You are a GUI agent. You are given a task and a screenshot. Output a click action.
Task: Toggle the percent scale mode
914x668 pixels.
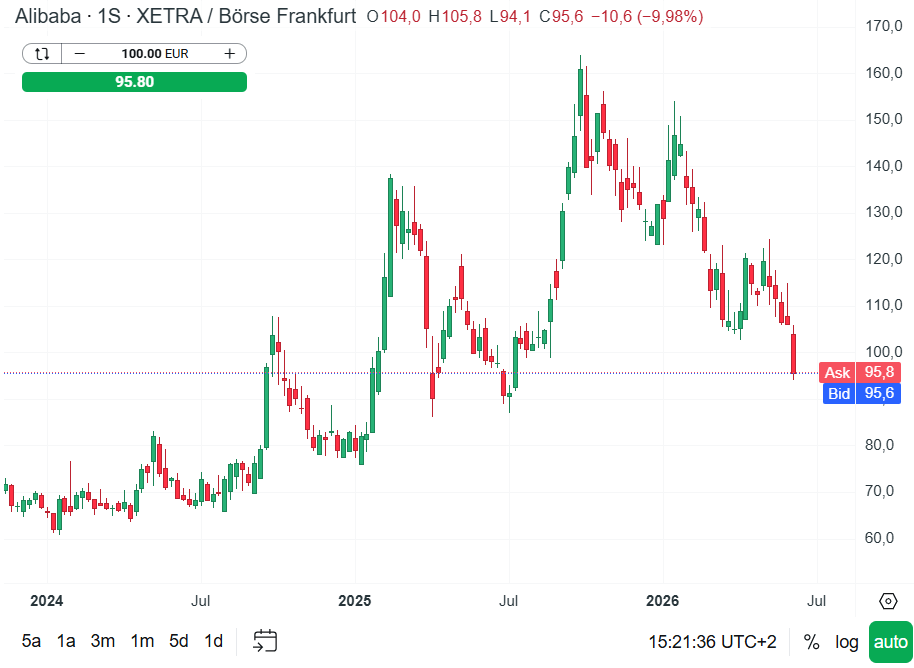(x=811, y=642)
